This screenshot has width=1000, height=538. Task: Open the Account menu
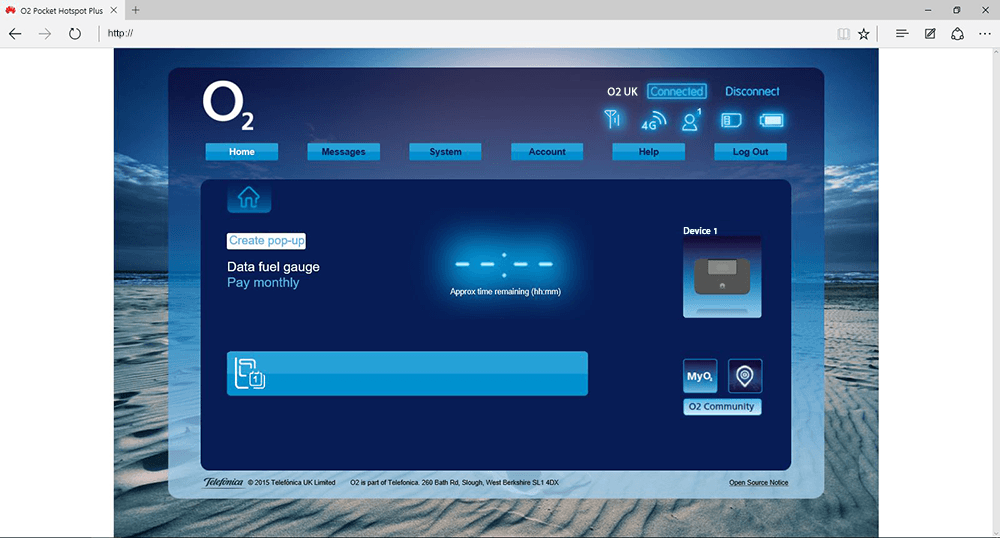tap(547, 152)
